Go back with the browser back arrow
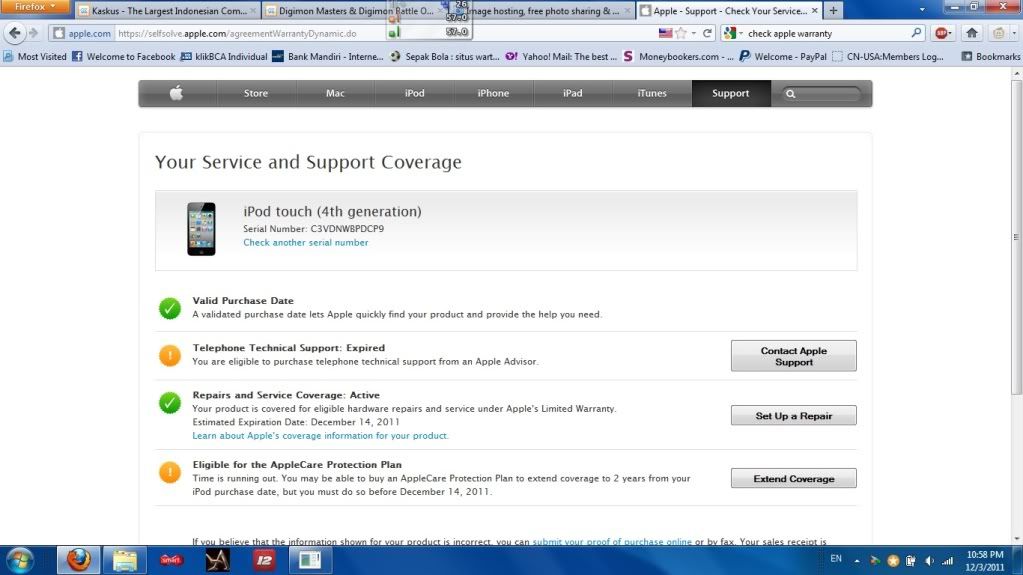1023x575 pixels. click(14, 33)
